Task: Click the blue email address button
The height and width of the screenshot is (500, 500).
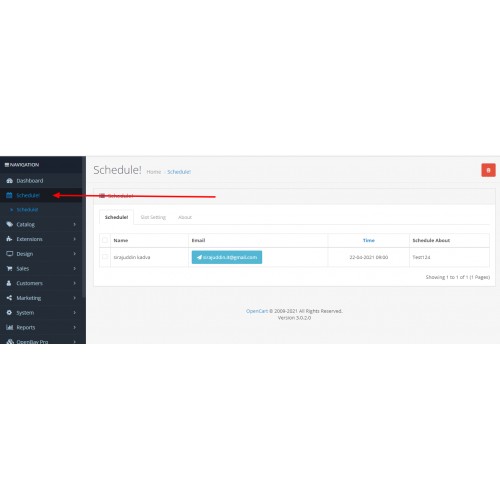Action: (x=227, y=257)
